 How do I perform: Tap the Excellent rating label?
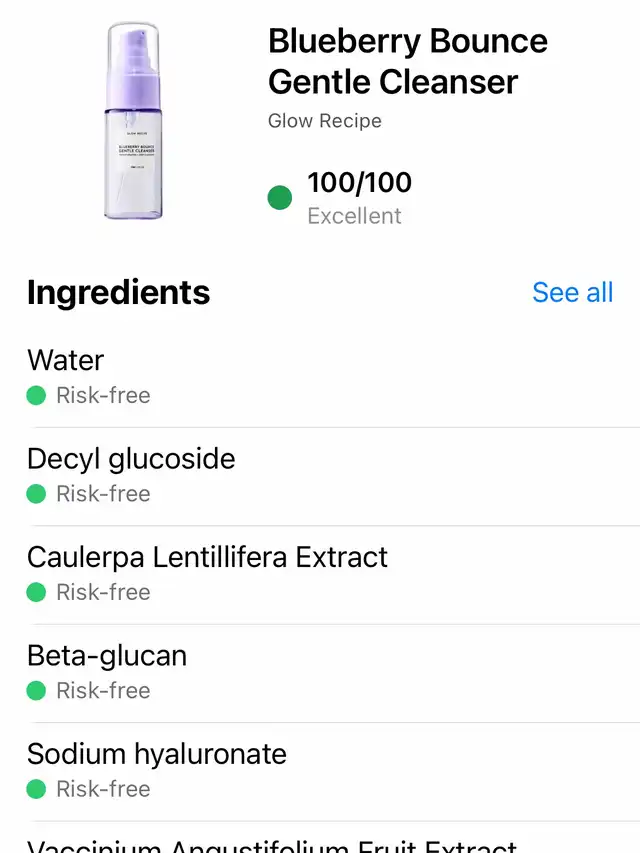tap(354, 217)
